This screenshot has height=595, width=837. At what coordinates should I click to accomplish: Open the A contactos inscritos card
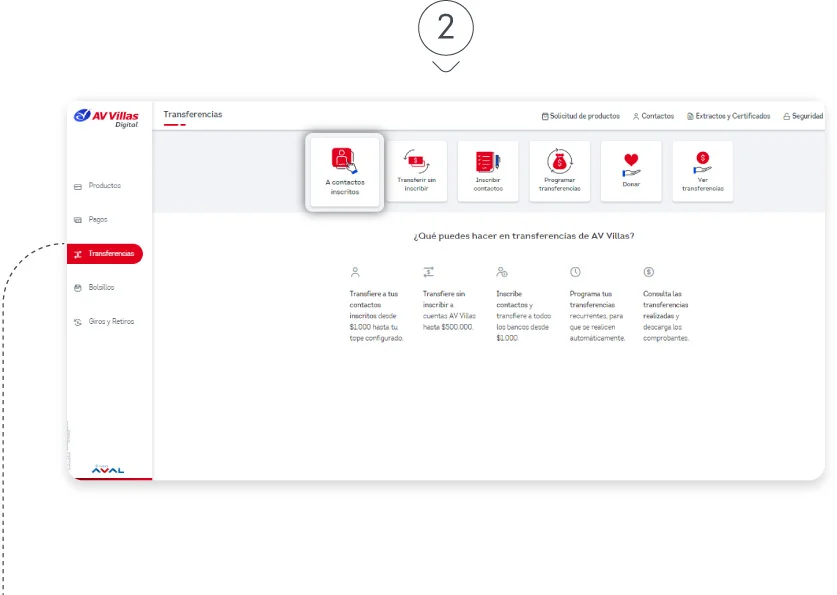344,171
